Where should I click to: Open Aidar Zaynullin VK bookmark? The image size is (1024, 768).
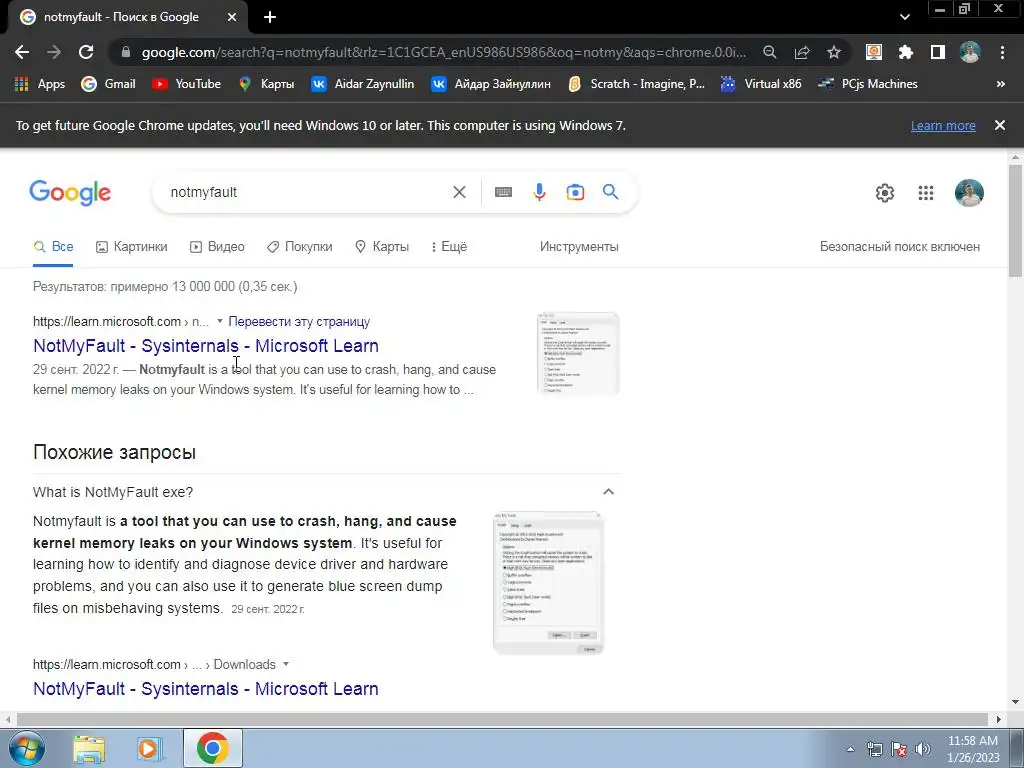click(362, 84)
